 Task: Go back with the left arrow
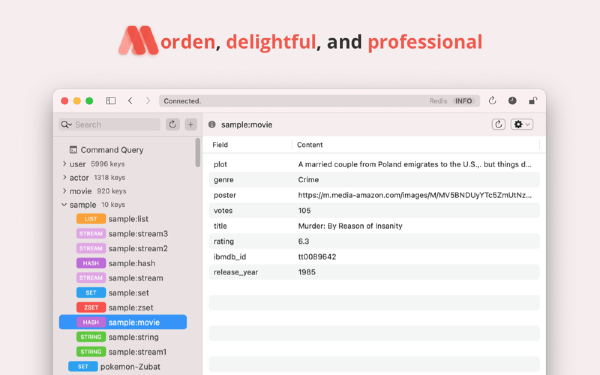click(130, 101)
